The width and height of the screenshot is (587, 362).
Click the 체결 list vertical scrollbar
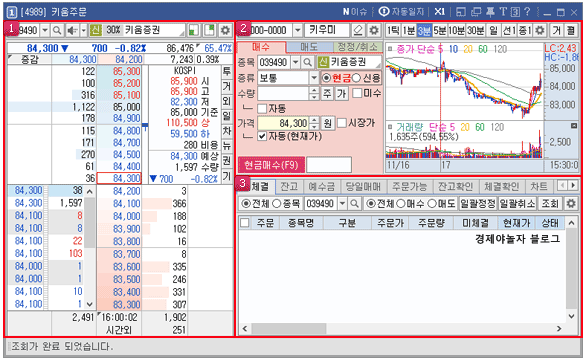click(90, 248)
